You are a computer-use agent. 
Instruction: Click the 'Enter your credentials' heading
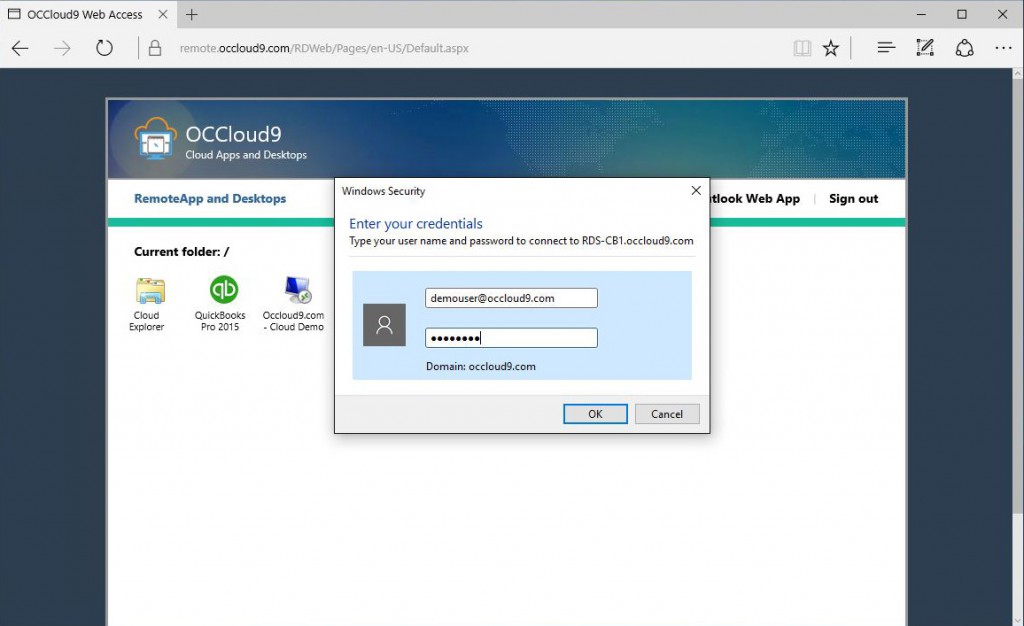click(416, 223)
